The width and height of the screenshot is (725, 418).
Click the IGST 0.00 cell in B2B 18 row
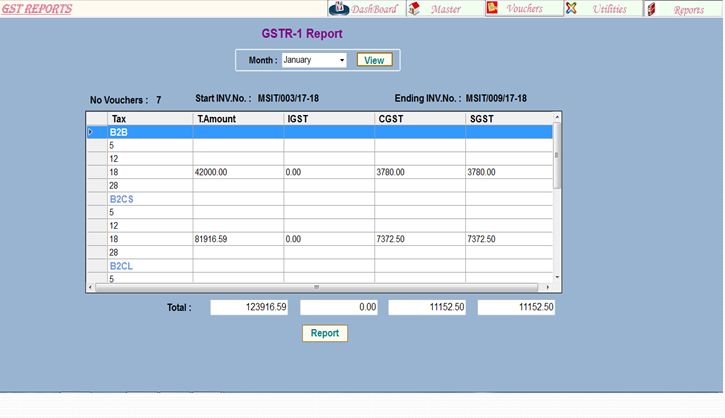coord(329,172)
